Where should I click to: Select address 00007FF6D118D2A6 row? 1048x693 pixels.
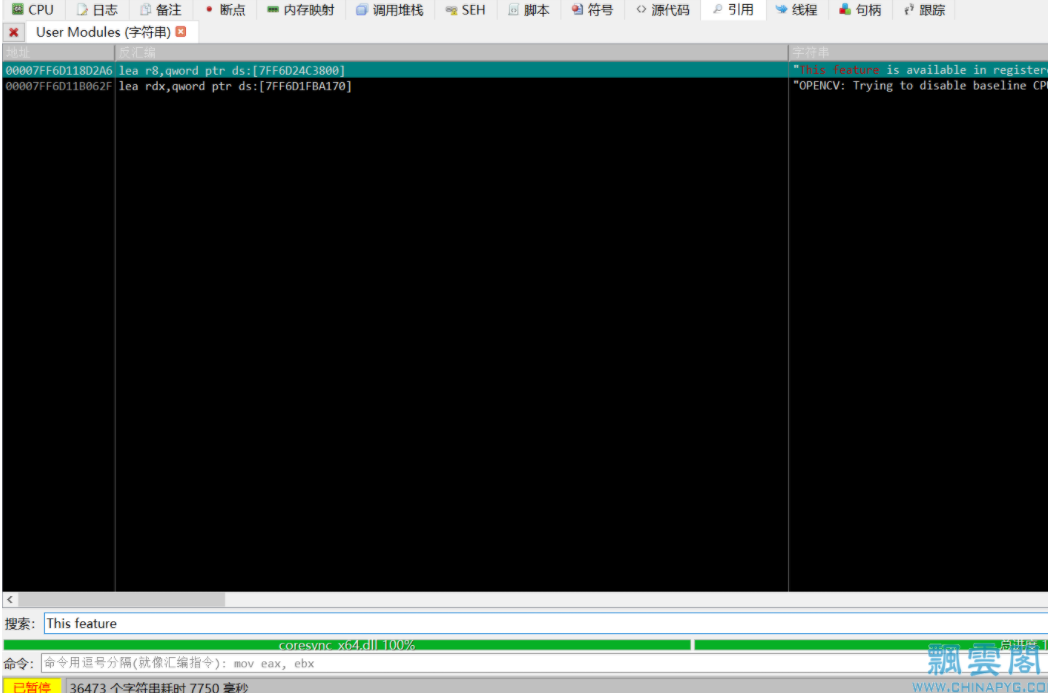pyautogui.click(x=59, y=70)
